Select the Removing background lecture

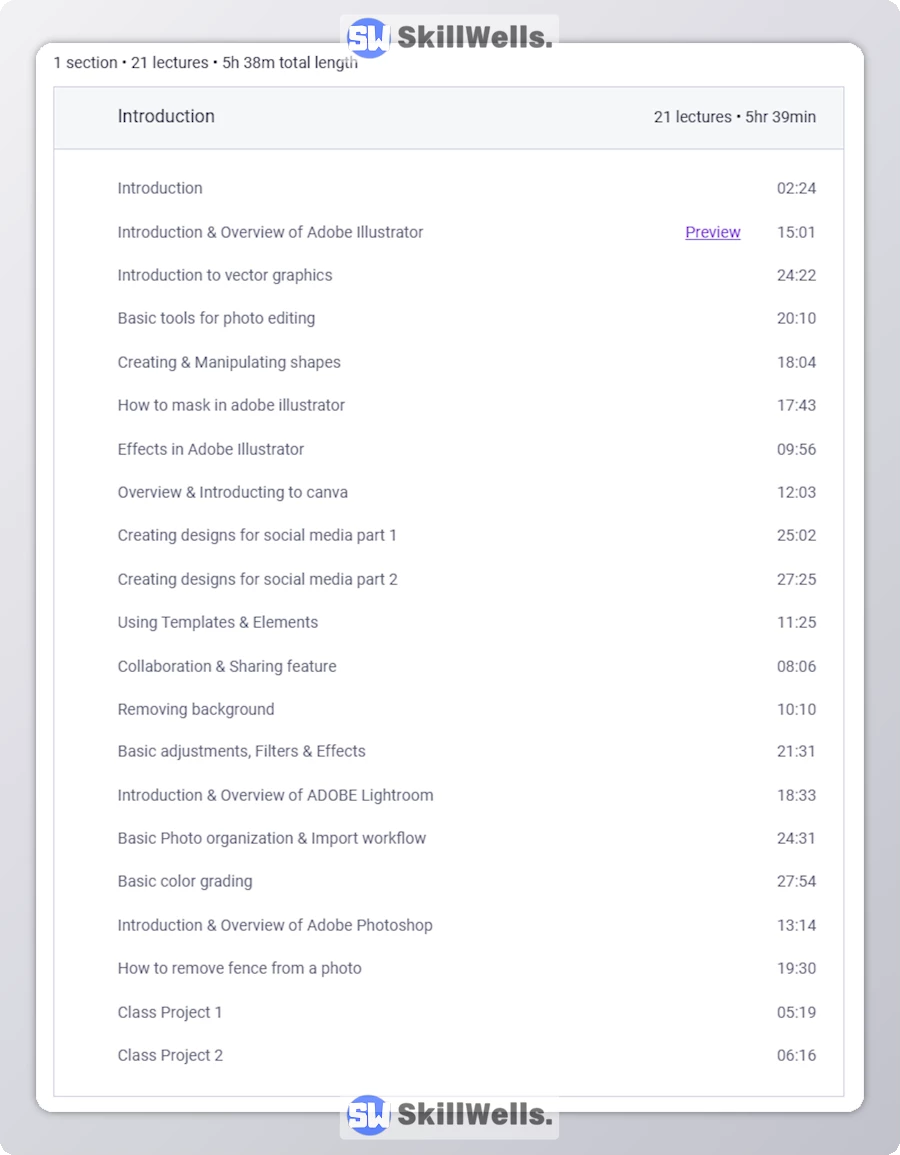tap(196, 709)
